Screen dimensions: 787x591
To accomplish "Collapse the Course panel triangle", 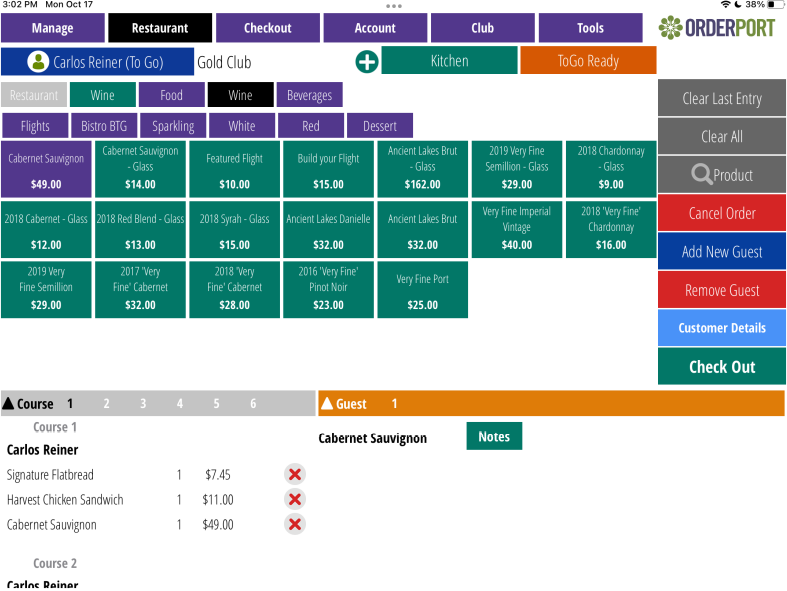I will click(8, 403).
